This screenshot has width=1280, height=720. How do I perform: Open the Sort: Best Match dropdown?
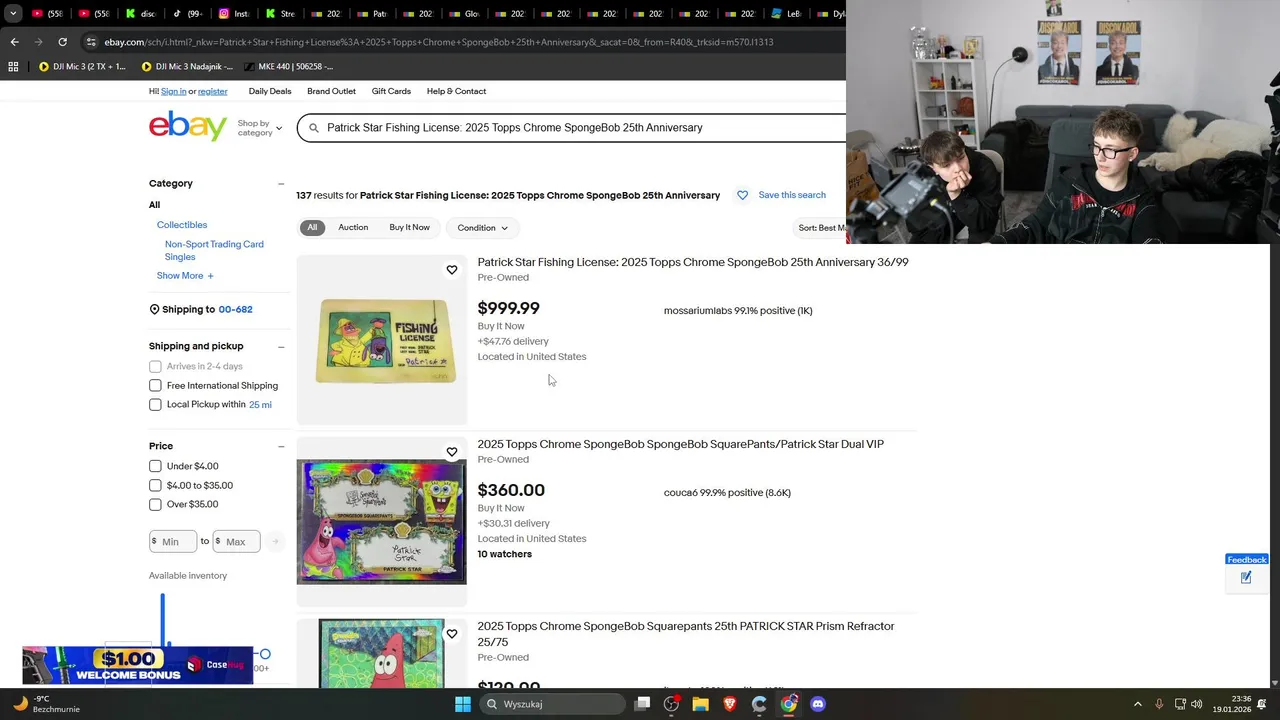(820, 228)
